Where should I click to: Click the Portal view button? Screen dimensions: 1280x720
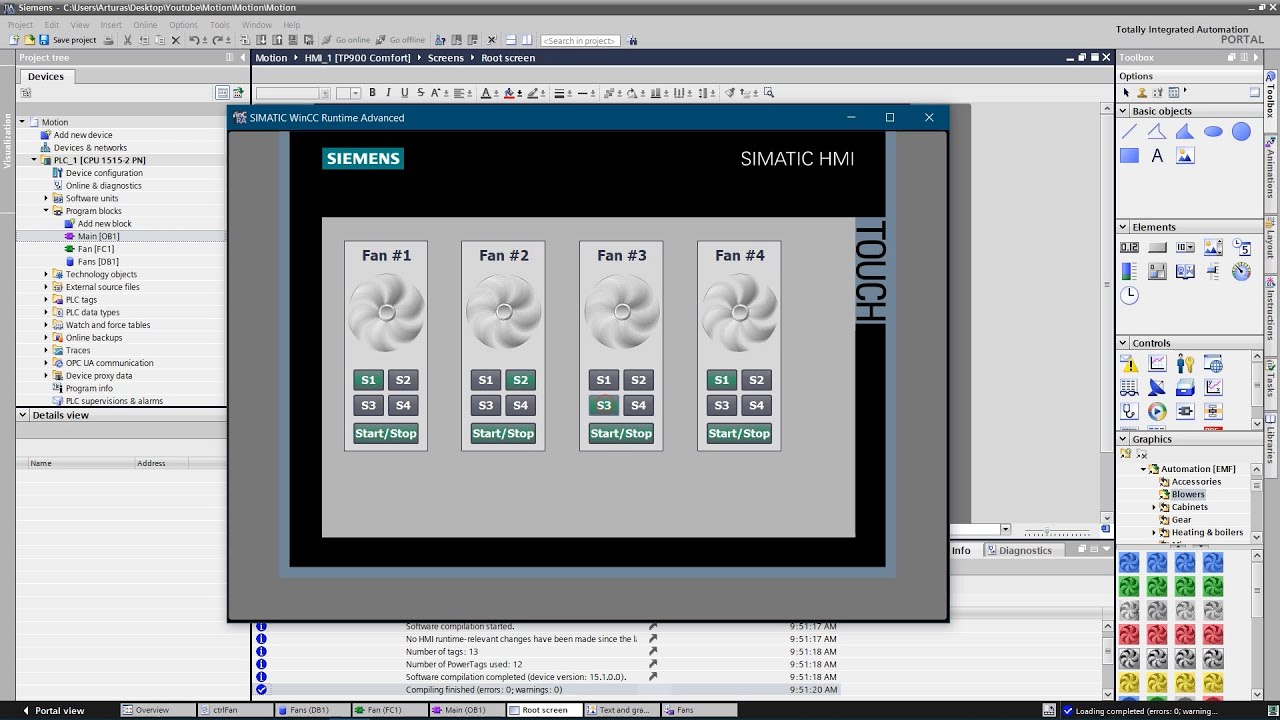(54, 710)
